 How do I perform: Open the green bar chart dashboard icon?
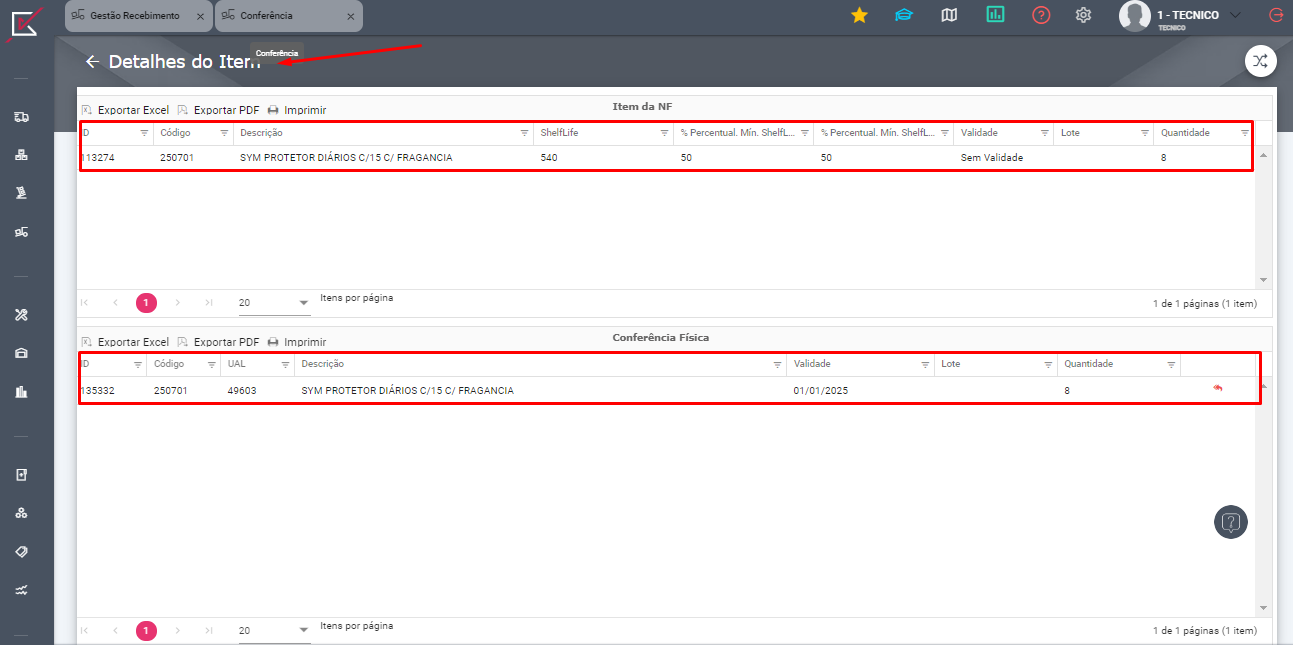[995, 15]
